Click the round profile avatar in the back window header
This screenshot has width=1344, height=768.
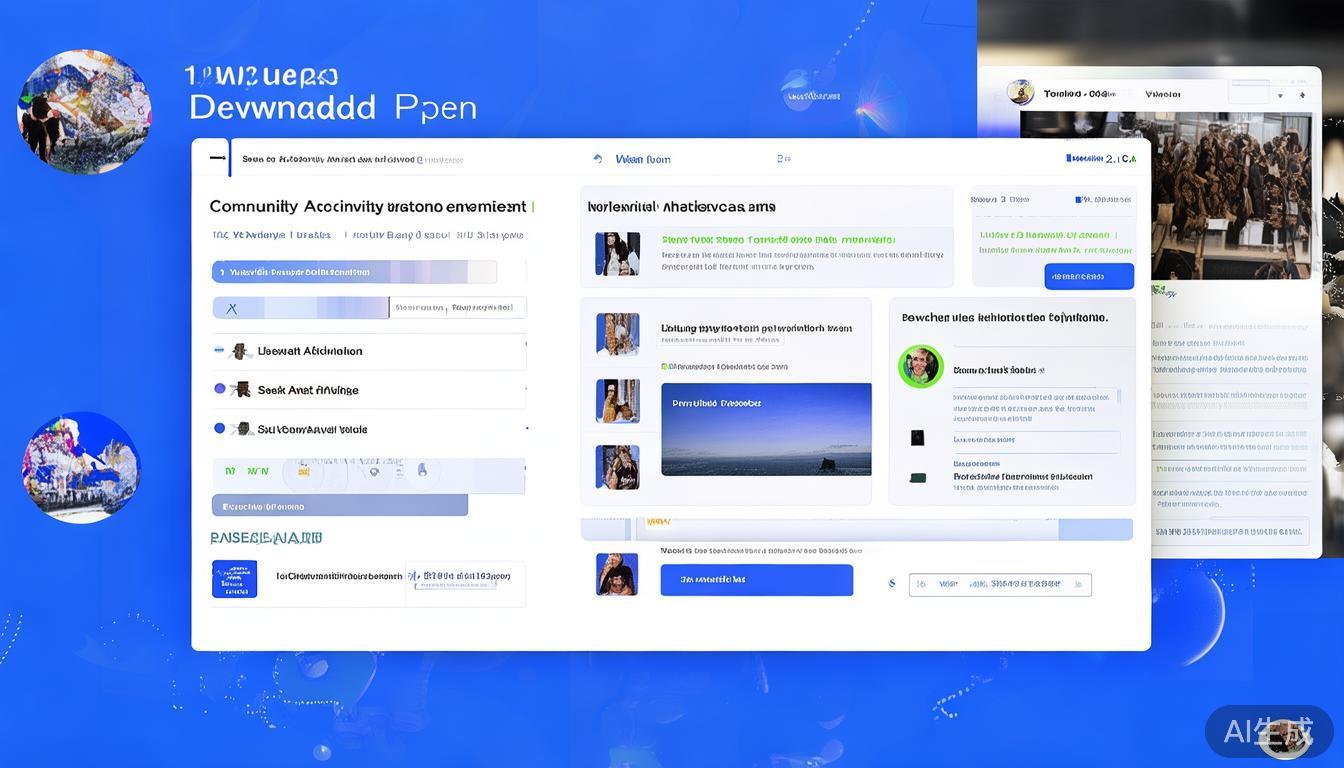coord(1020,93)
